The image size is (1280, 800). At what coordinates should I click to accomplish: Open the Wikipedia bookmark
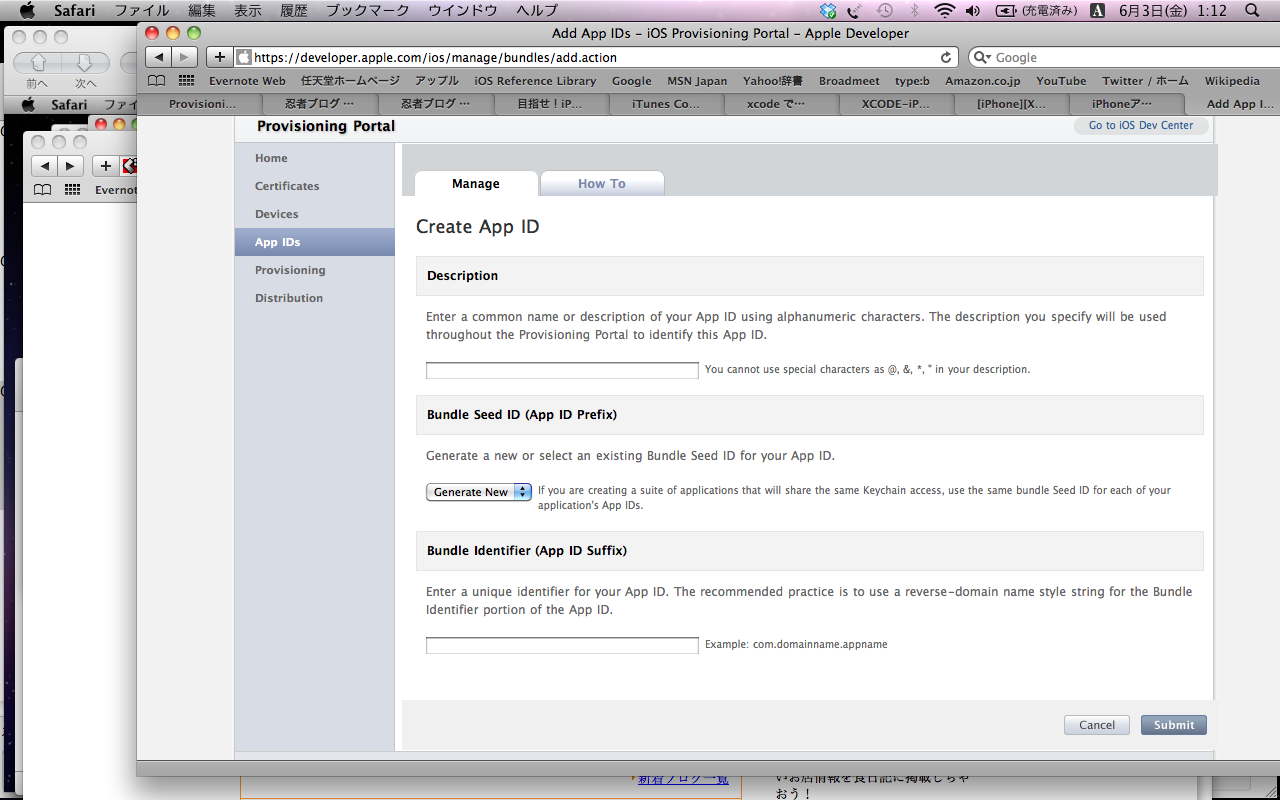[1232, 81]
